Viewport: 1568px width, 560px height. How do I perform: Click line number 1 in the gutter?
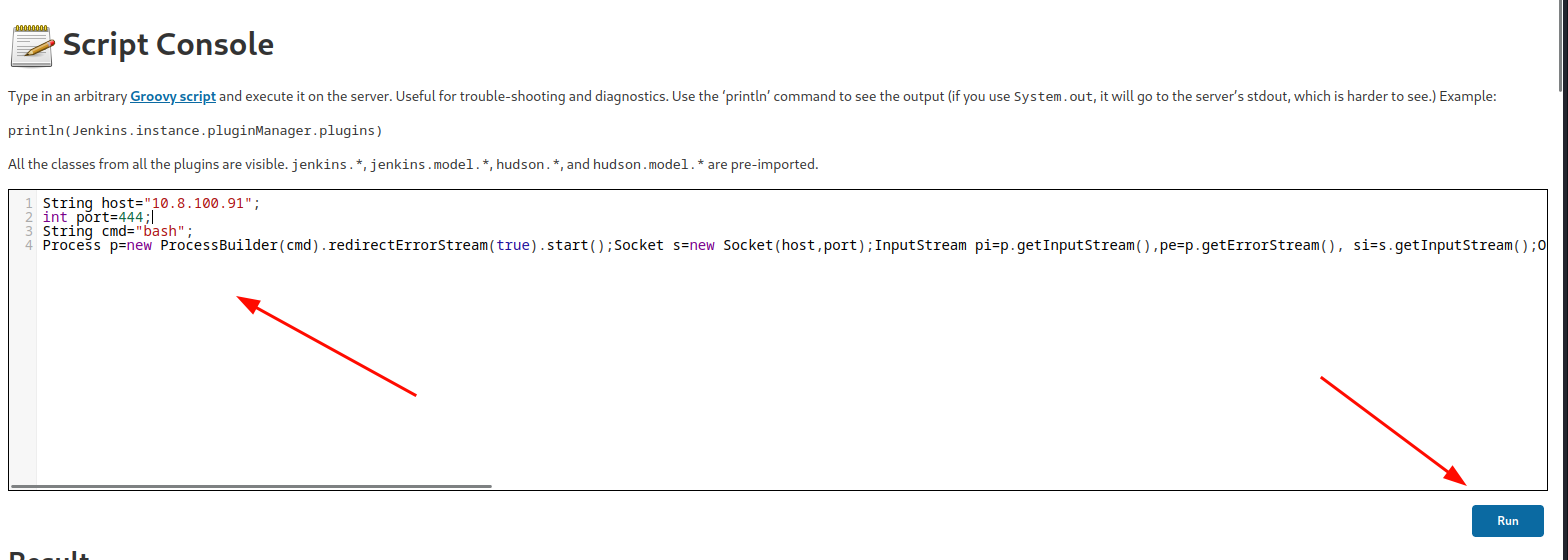(29, 203)
